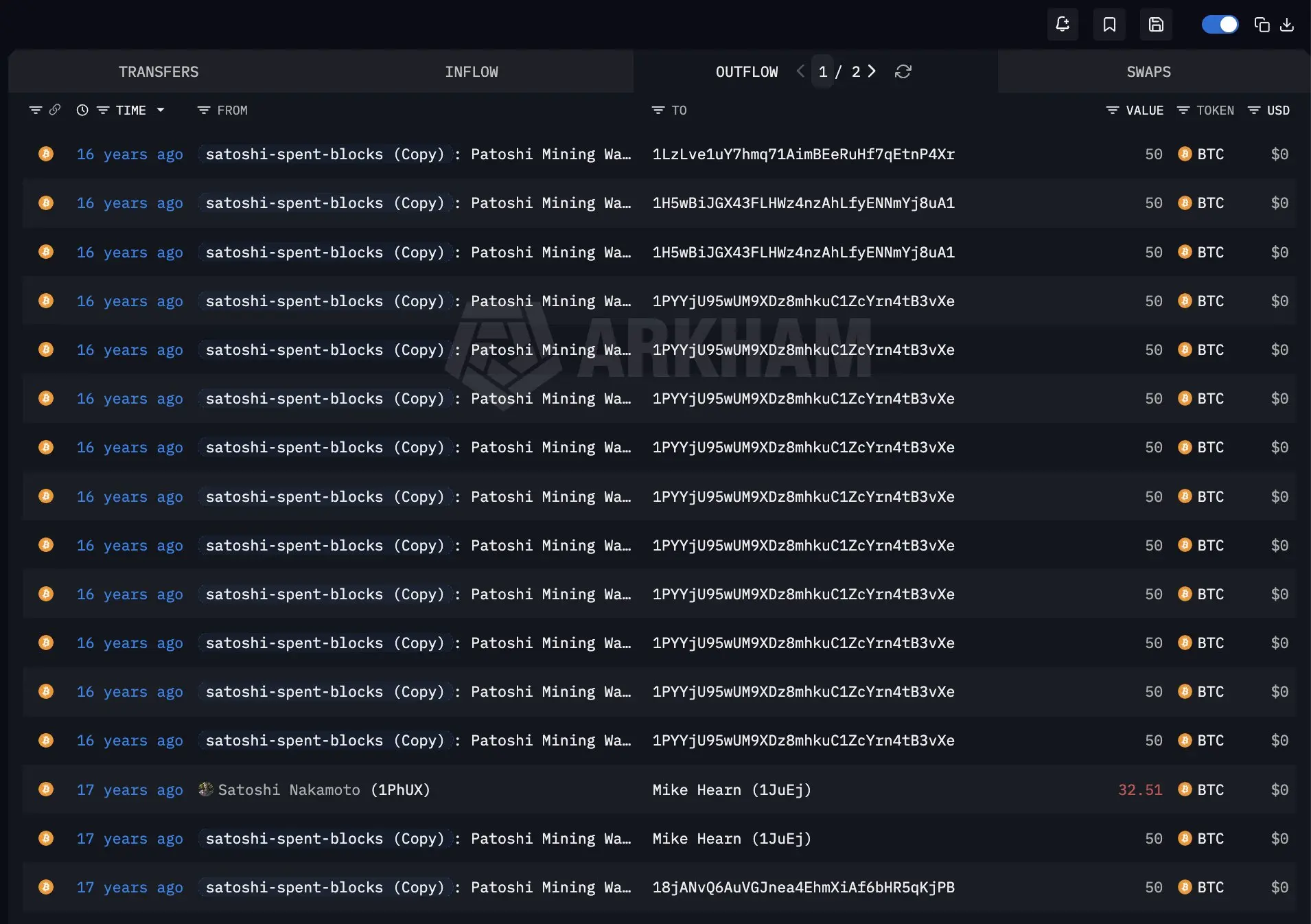Refresh the outflow list
The height and width of the screenshot is (924, 1311).
[903, 71]
